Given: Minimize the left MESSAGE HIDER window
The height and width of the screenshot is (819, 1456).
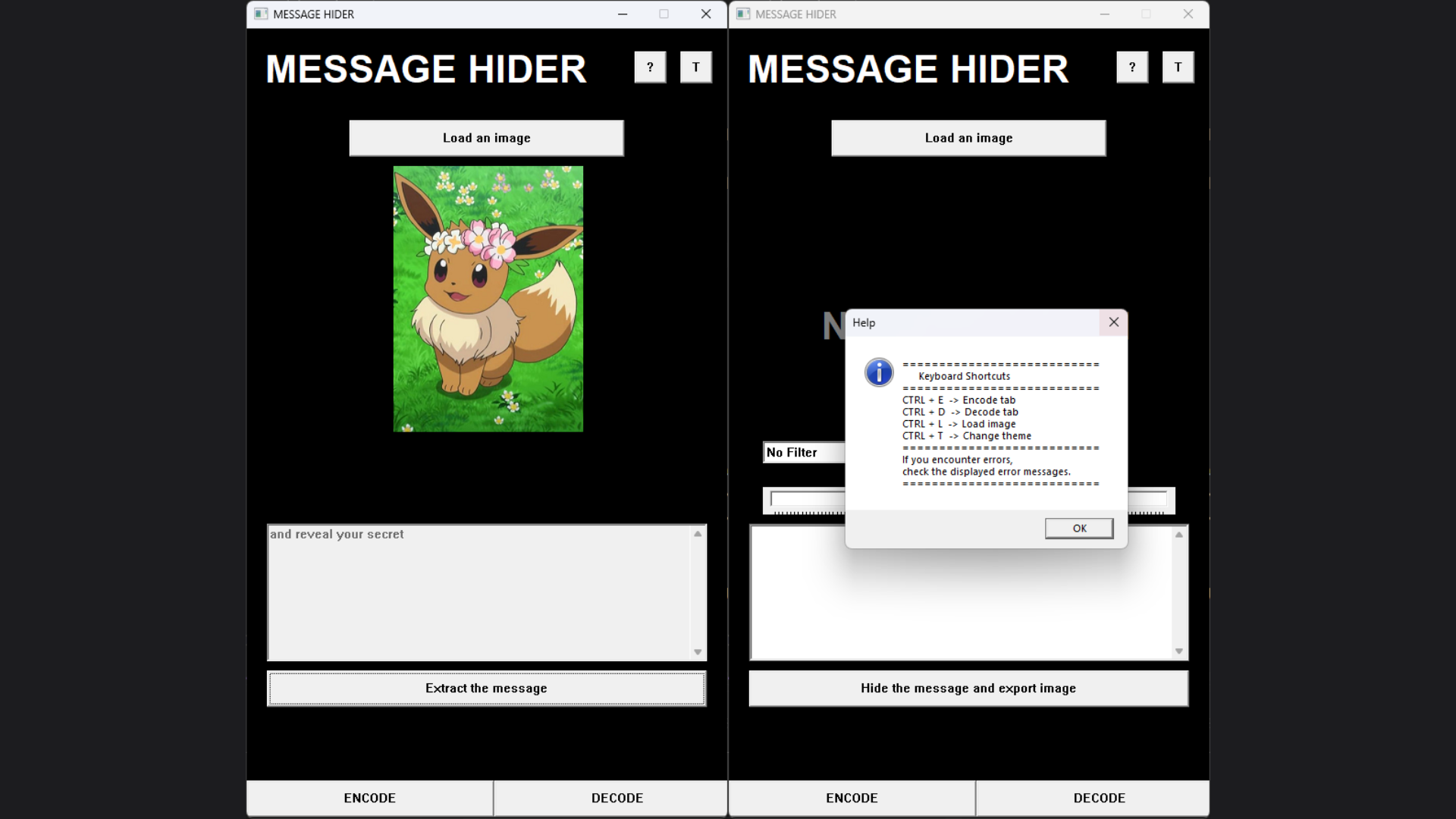Looking at the screenshot, I should pyautogui.click(x=623, y=14).
